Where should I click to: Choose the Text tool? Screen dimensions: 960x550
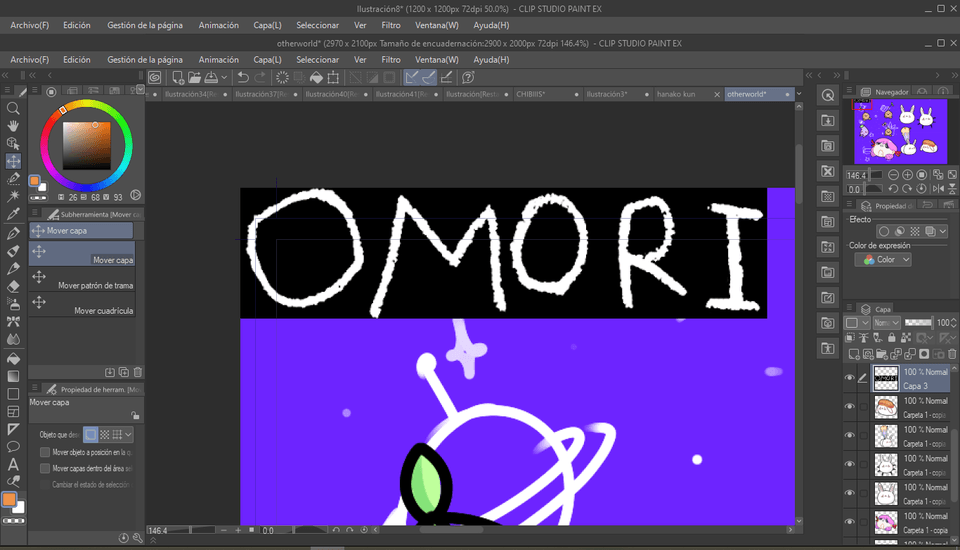point(13,464)
